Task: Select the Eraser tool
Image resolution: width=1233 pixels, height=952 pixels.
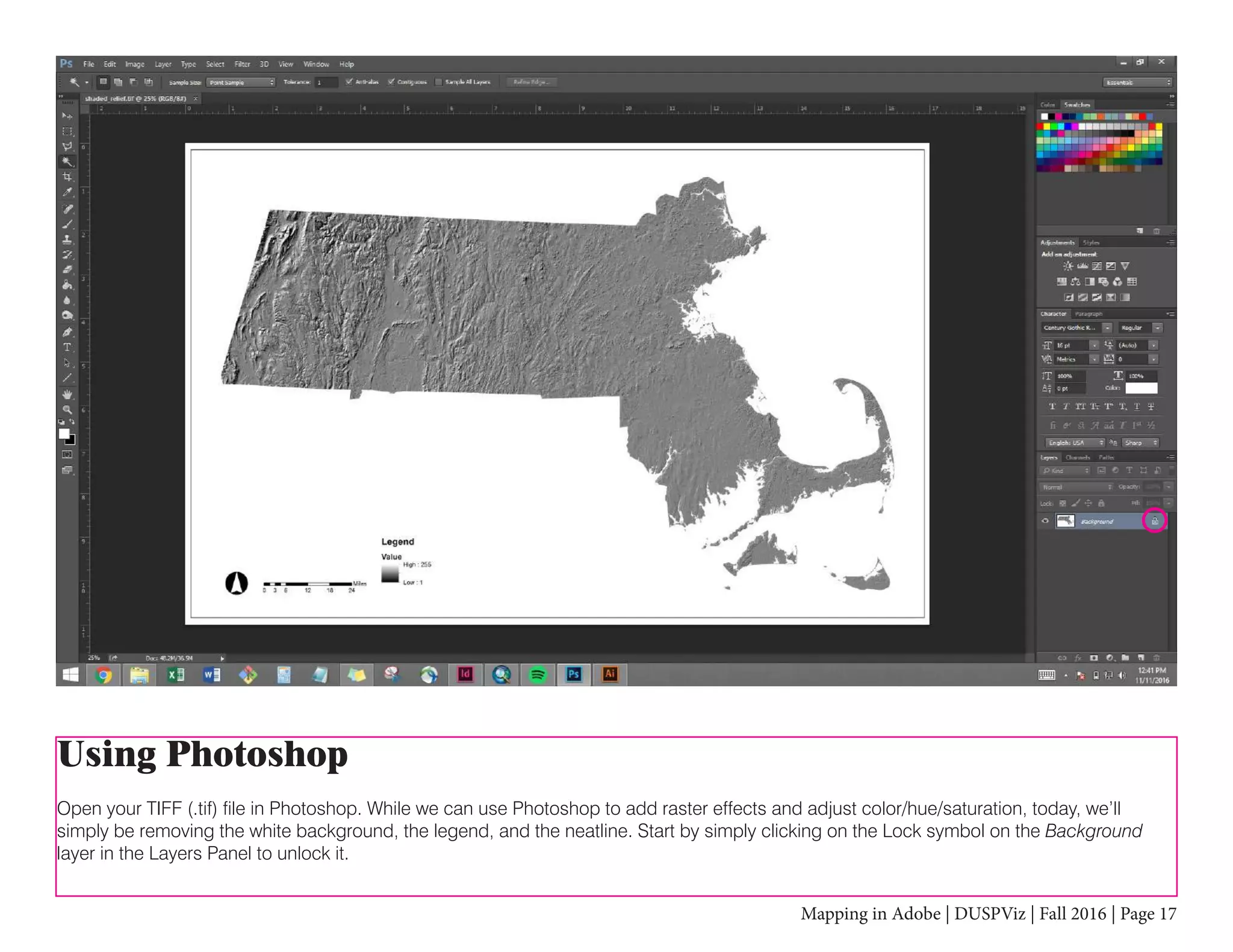Action: point(67,269)
